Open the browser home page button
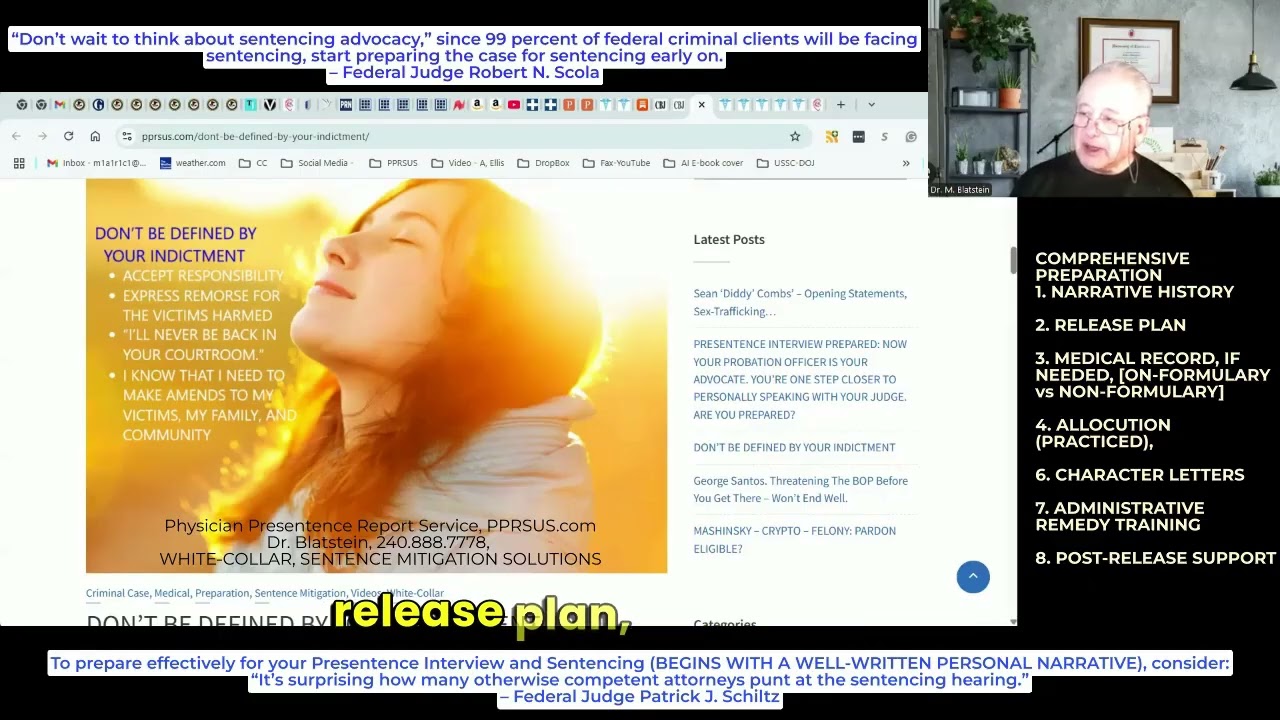 click(95, 136)
